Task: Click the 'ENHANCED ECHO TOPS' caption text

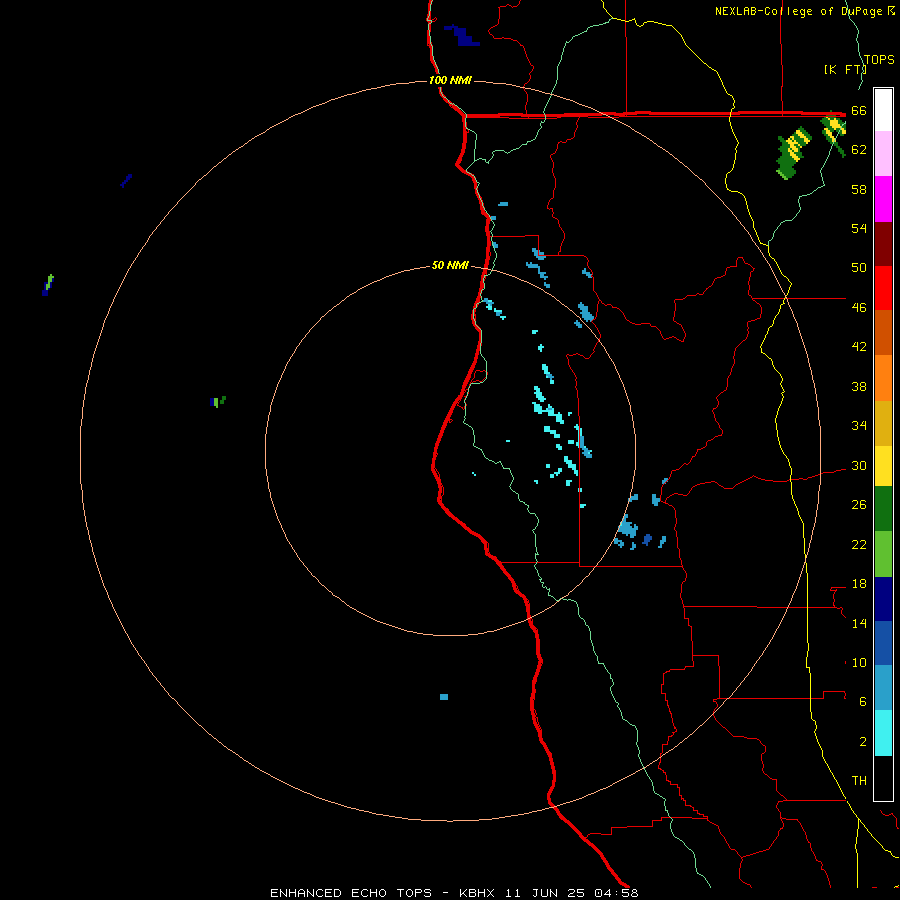Action: 351,893
